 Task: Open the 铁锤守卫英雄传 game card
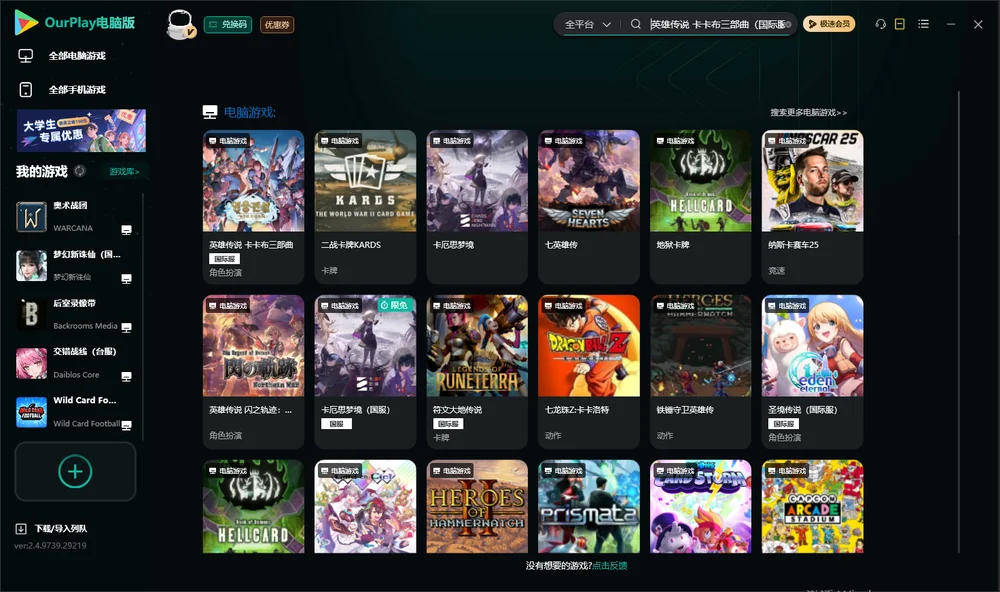click(x=700, y=372)
